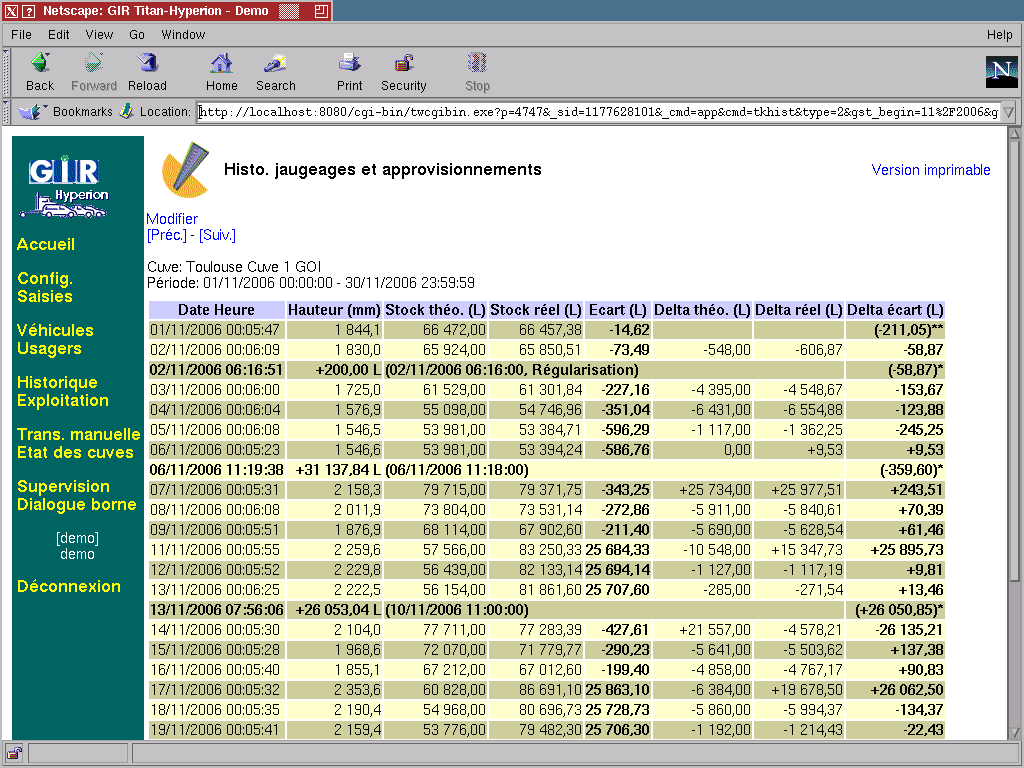Open the Trans. manuelle sidebar link
This screenshot has height=768, width=1024.
coord(78,434)
